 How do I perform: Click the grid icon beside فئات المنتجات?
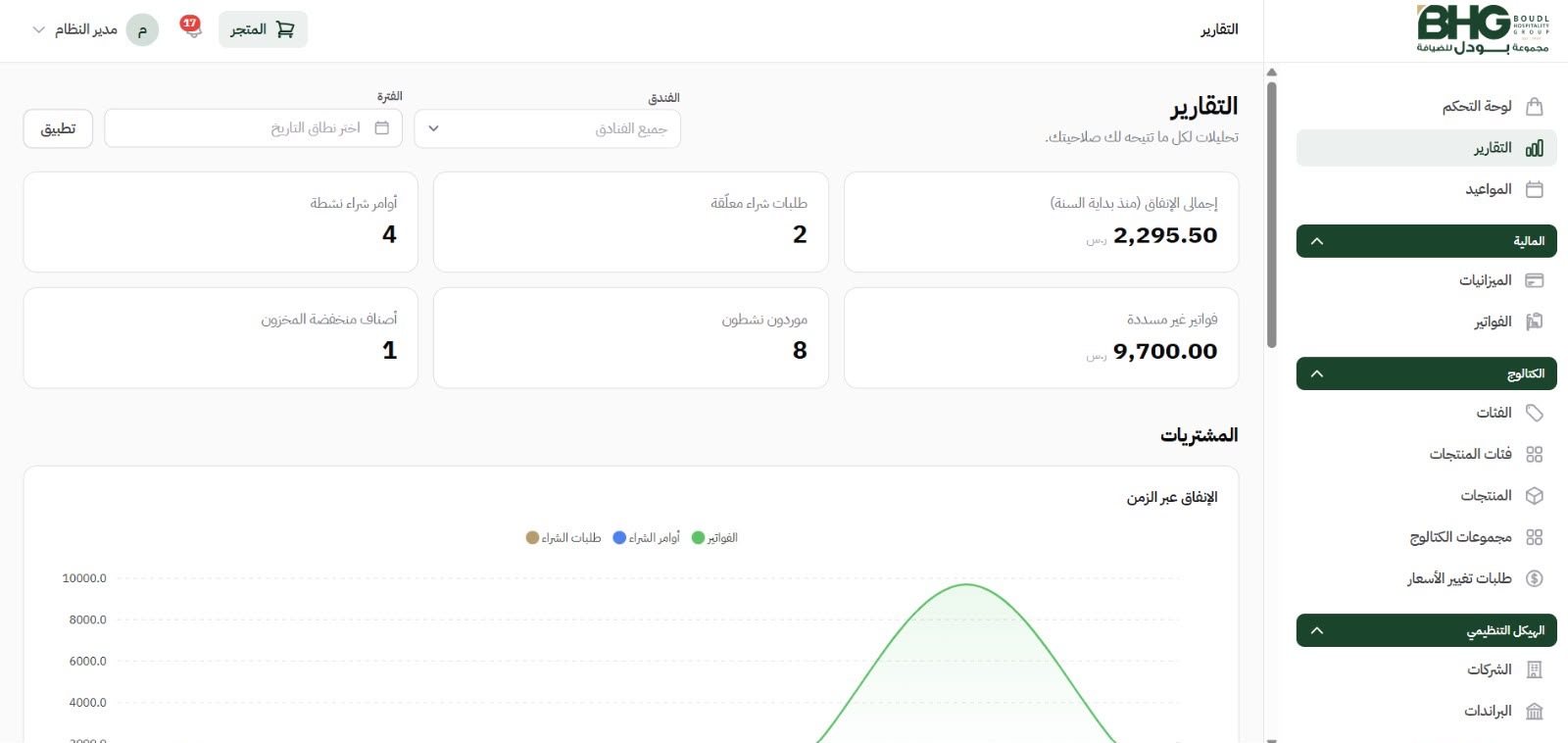click(x=1535, y=454)
